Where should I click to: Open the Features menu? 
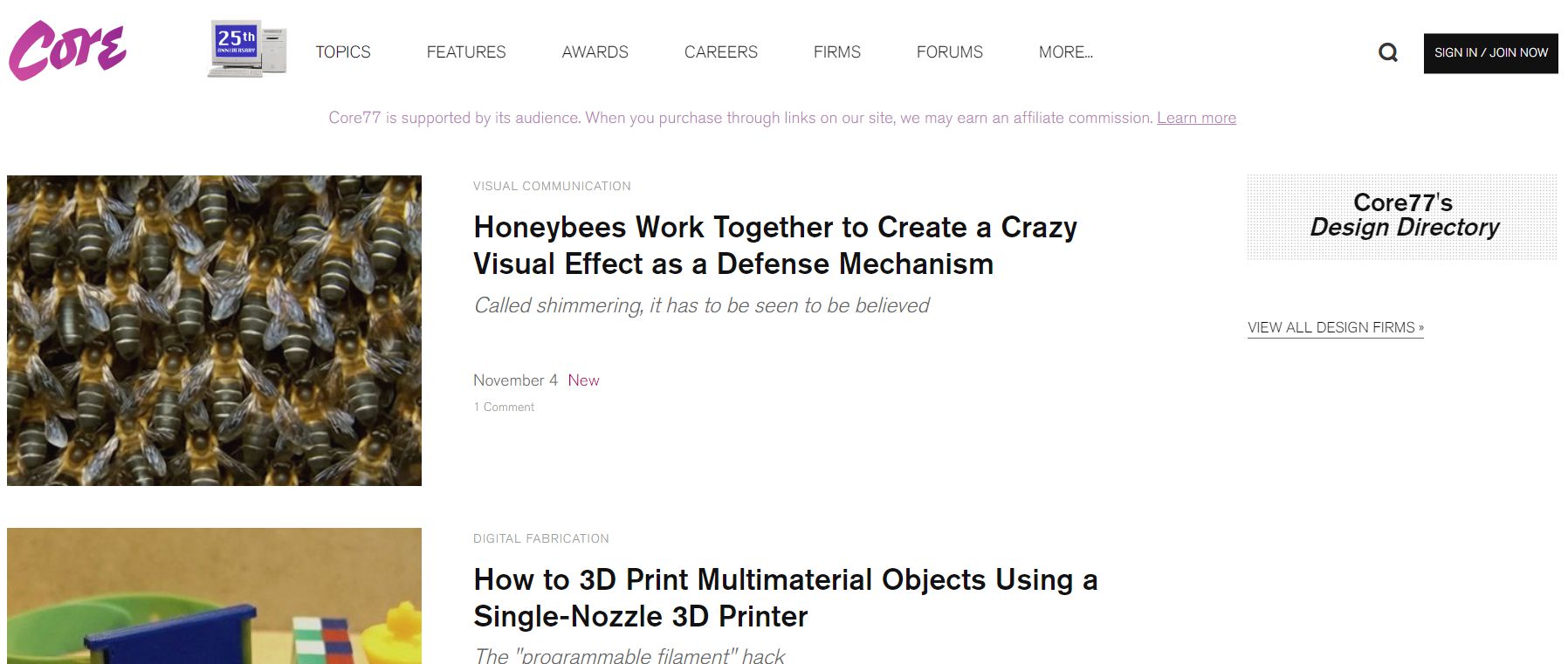466,52
